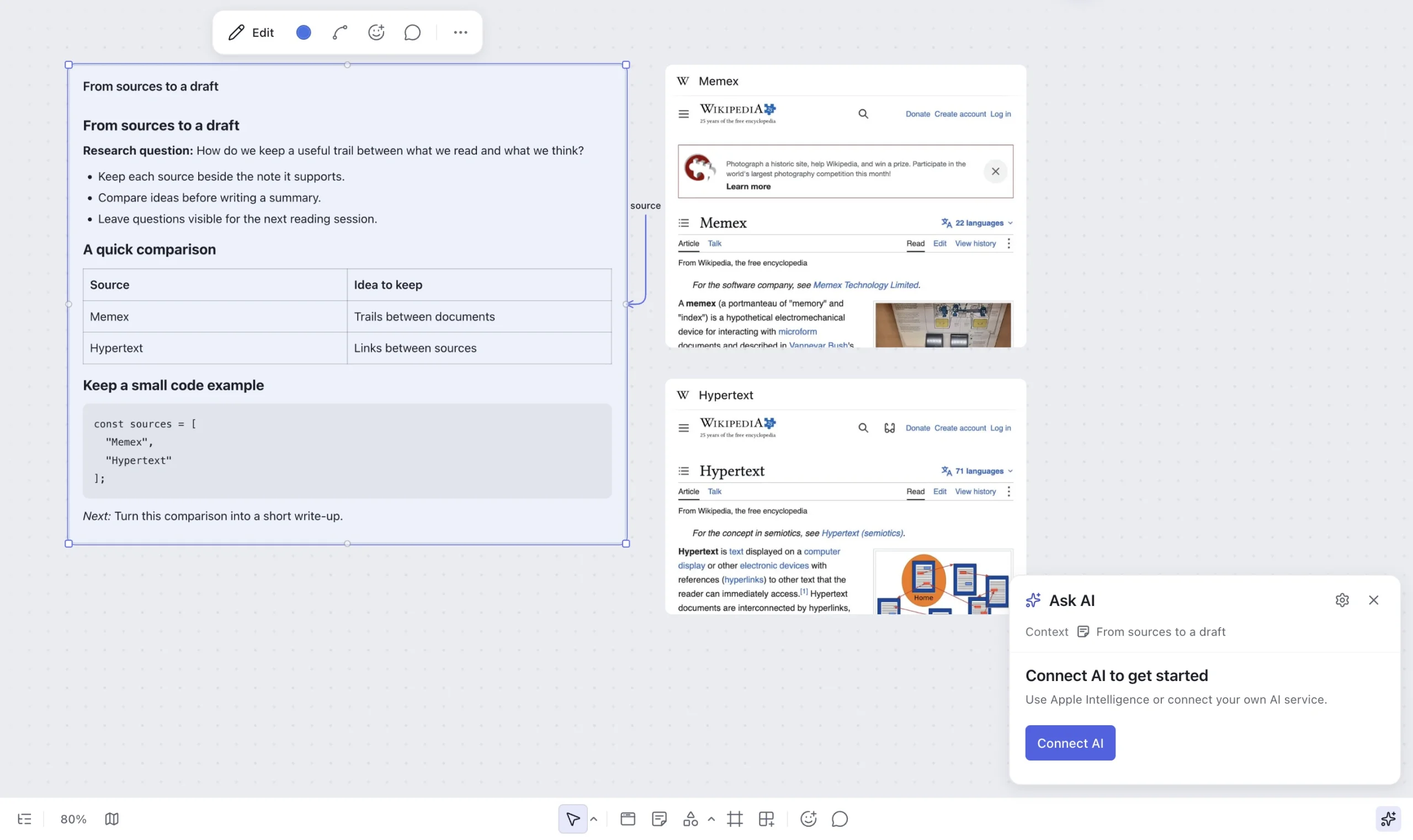
Task: Toggle the Ask AI sparkle button at bottom right
Action: [x=1388, y=819]
